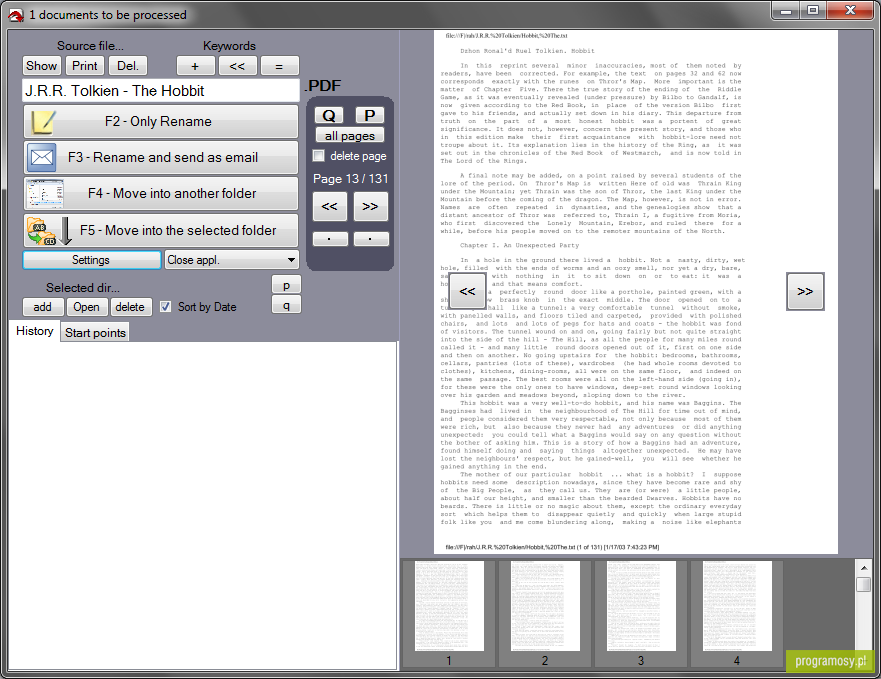The height and width of the screenshot is (679, 881).
Task: Switch to the History tab
Action: (x=35, y=331)
